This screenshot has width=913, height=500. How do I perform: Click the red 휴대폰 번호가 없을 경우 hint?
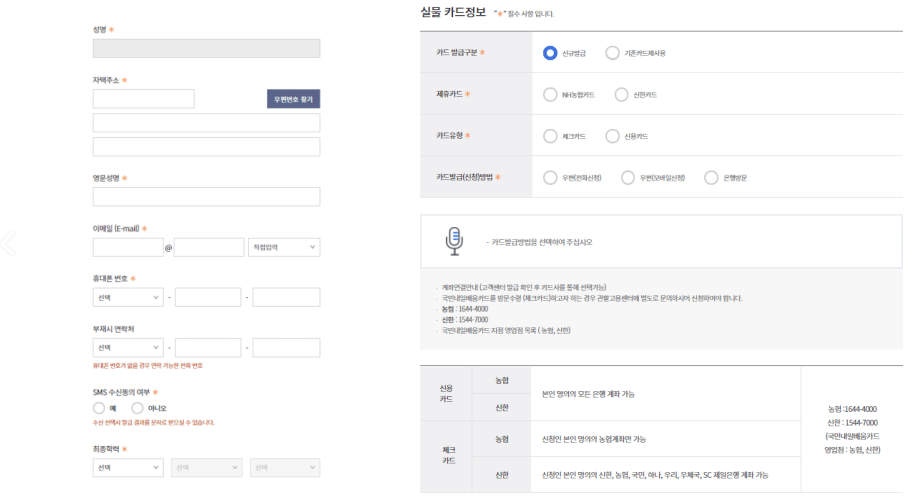coord(147,366)
